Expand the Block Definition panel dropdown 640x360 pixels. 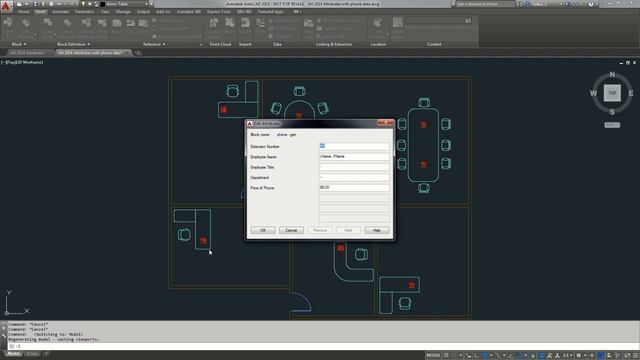[x=73, y=44]
